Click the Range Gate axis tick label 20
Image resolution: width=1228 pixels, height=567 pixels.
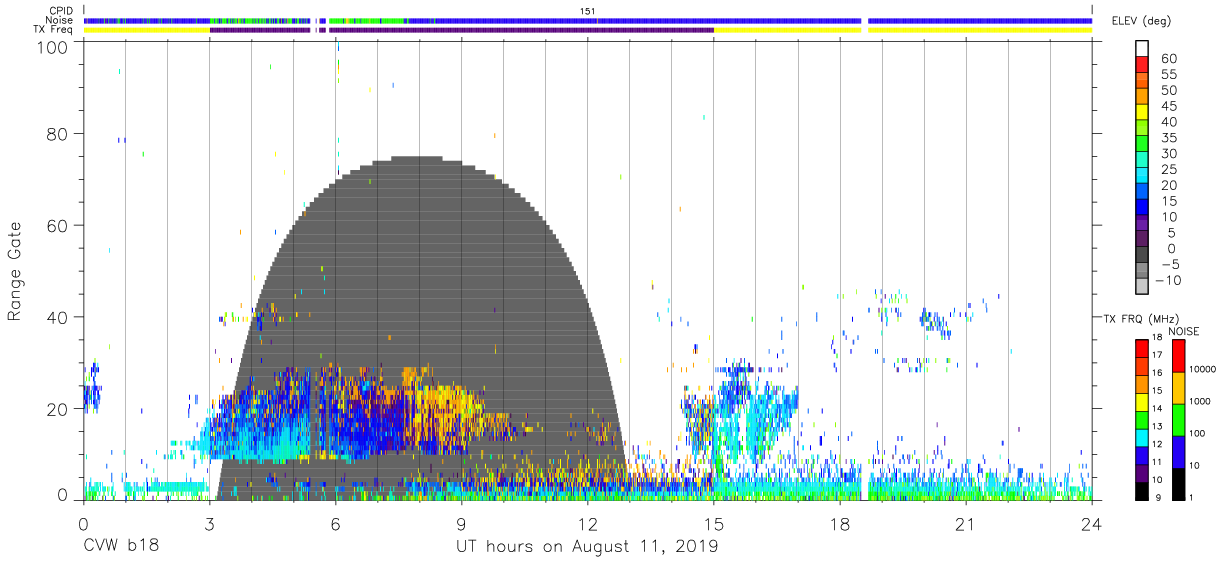tap(59, 409)
